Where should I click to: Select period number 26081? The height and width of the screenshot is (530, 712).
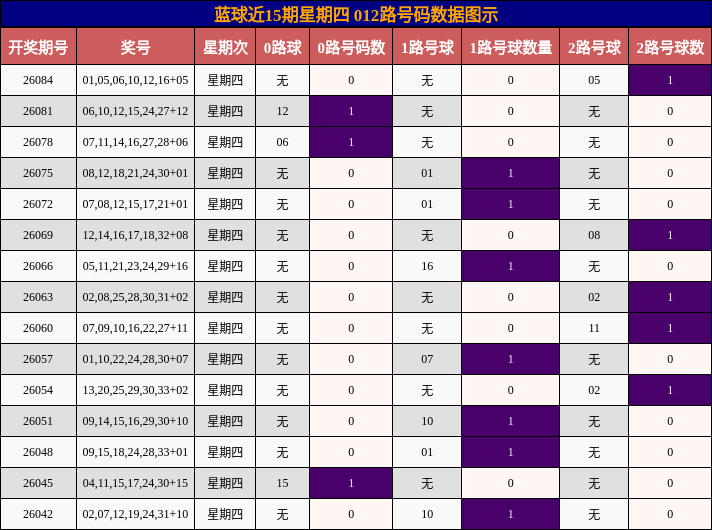38,111
